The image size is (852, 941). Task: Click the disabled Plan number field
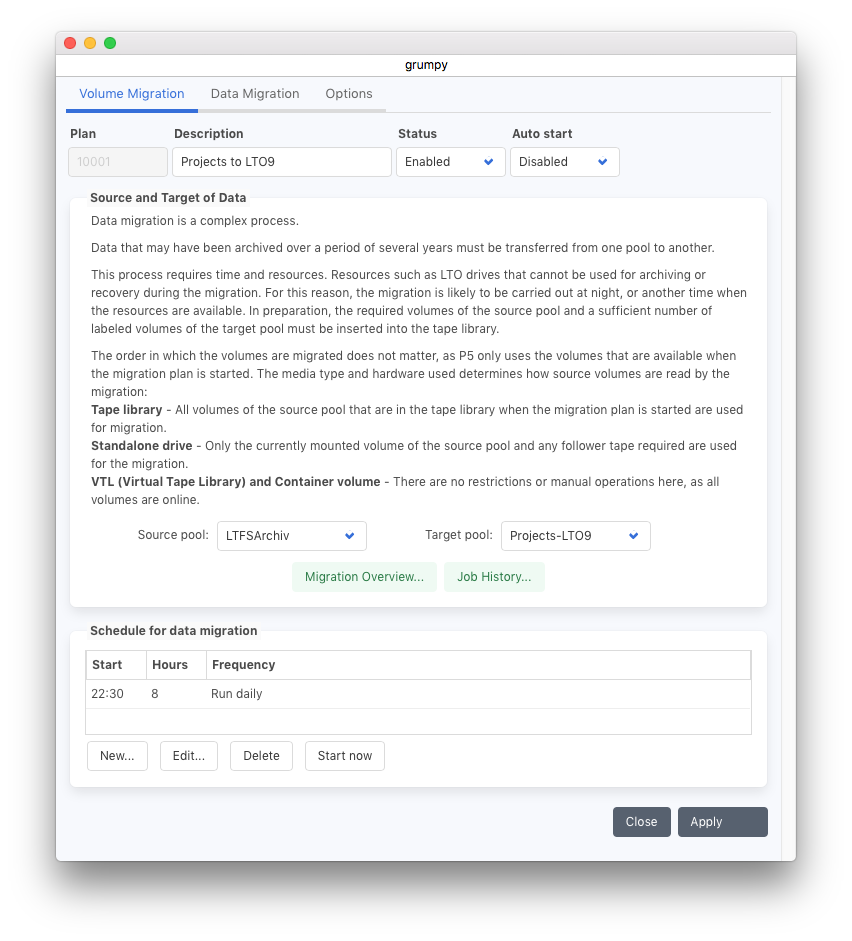pyautogui.click(x=118, y=162)
